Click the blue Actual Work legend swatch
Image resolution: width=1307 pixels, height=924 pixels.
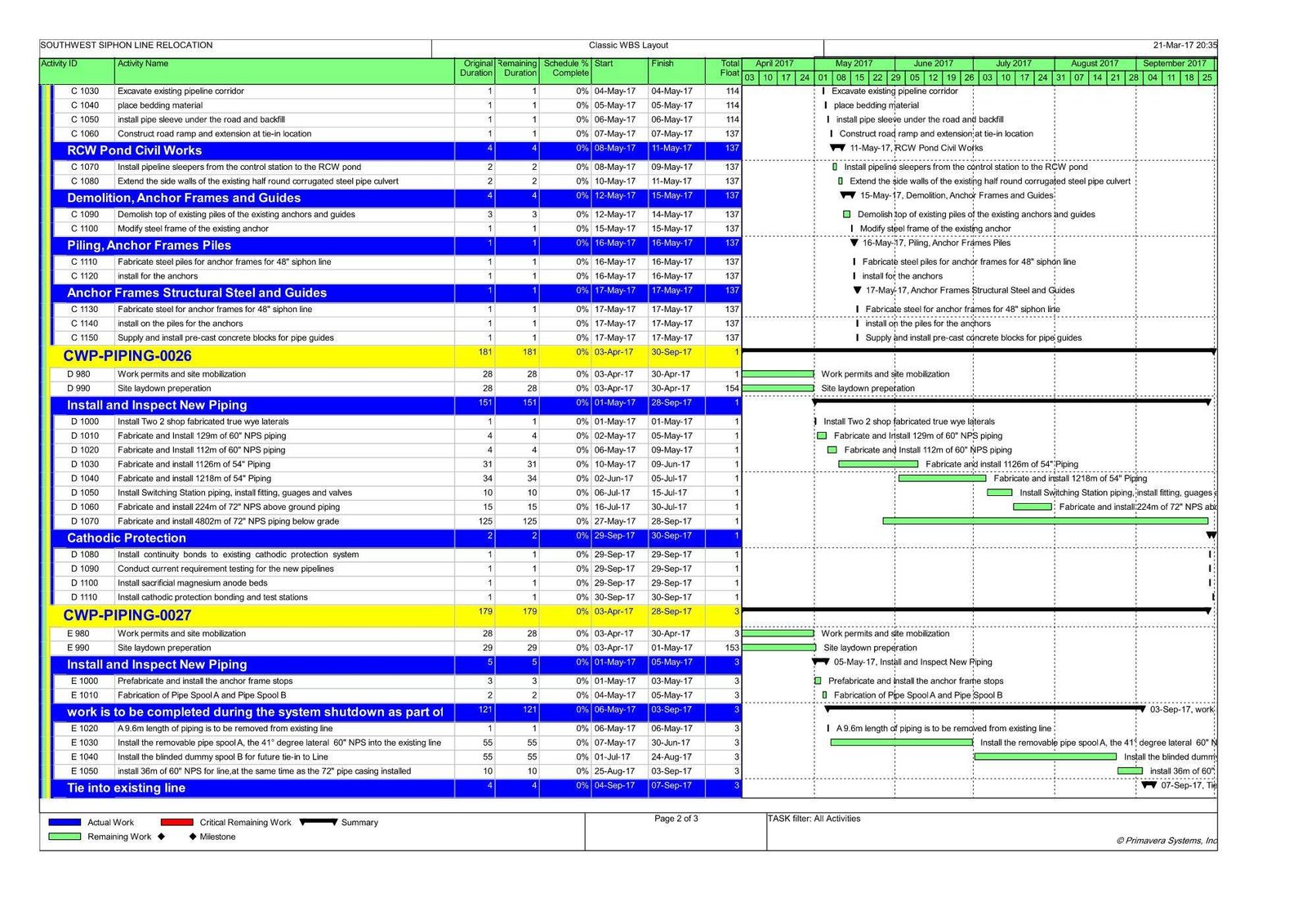coord(65,822)
